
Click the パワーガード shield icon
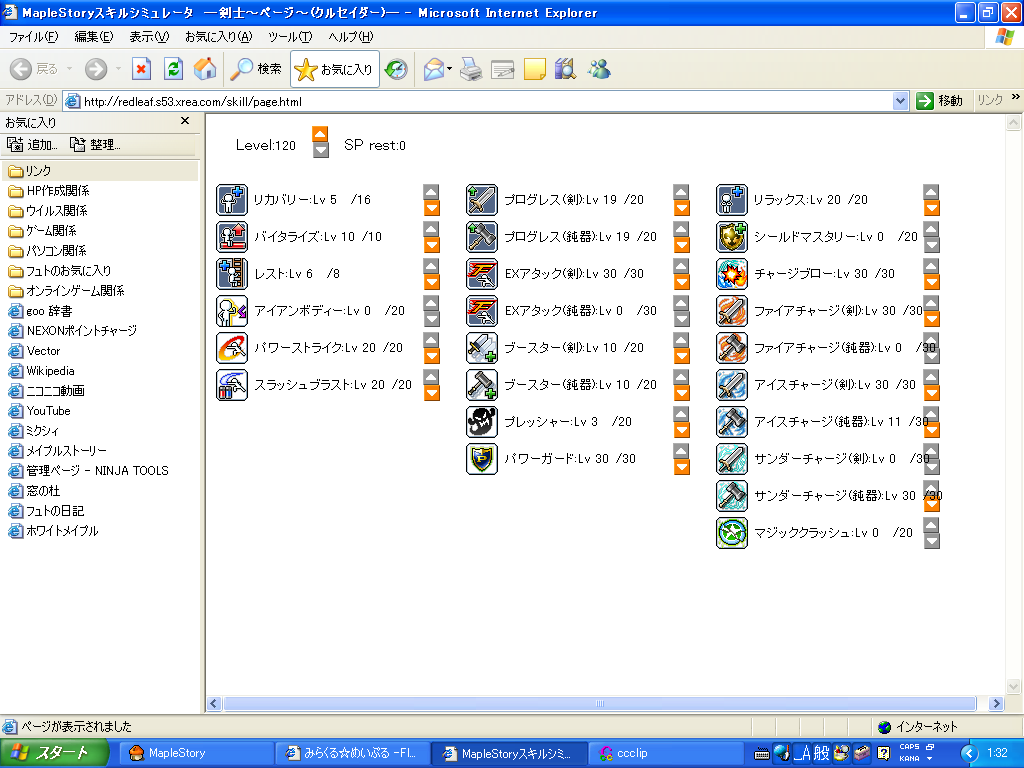482,459
